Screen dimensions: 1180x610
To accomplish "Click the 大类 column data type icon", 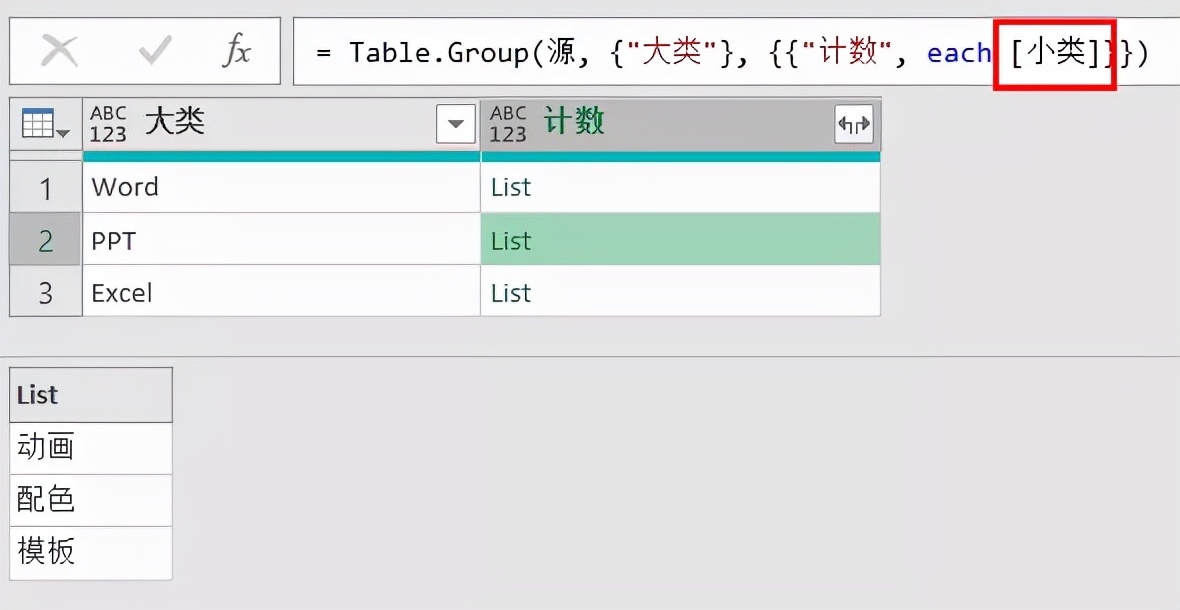I will 108,124.
